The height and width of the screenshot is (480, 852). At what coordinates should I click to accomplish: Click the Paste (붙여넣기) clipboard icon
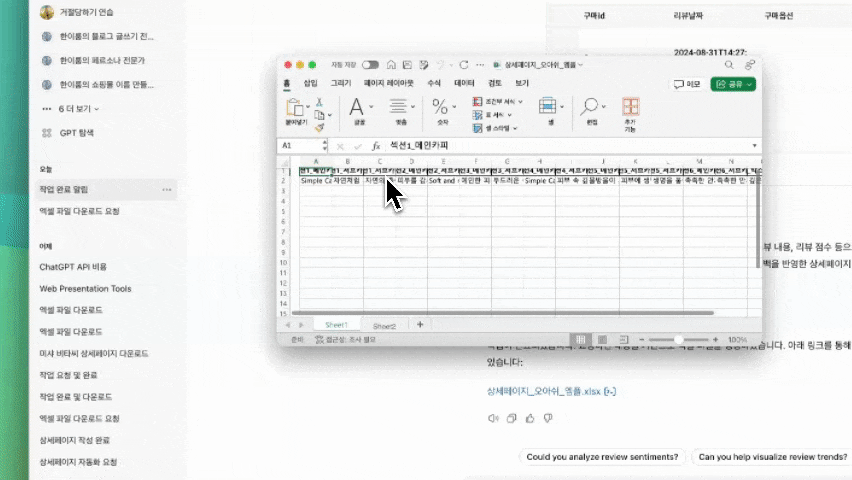295,107
